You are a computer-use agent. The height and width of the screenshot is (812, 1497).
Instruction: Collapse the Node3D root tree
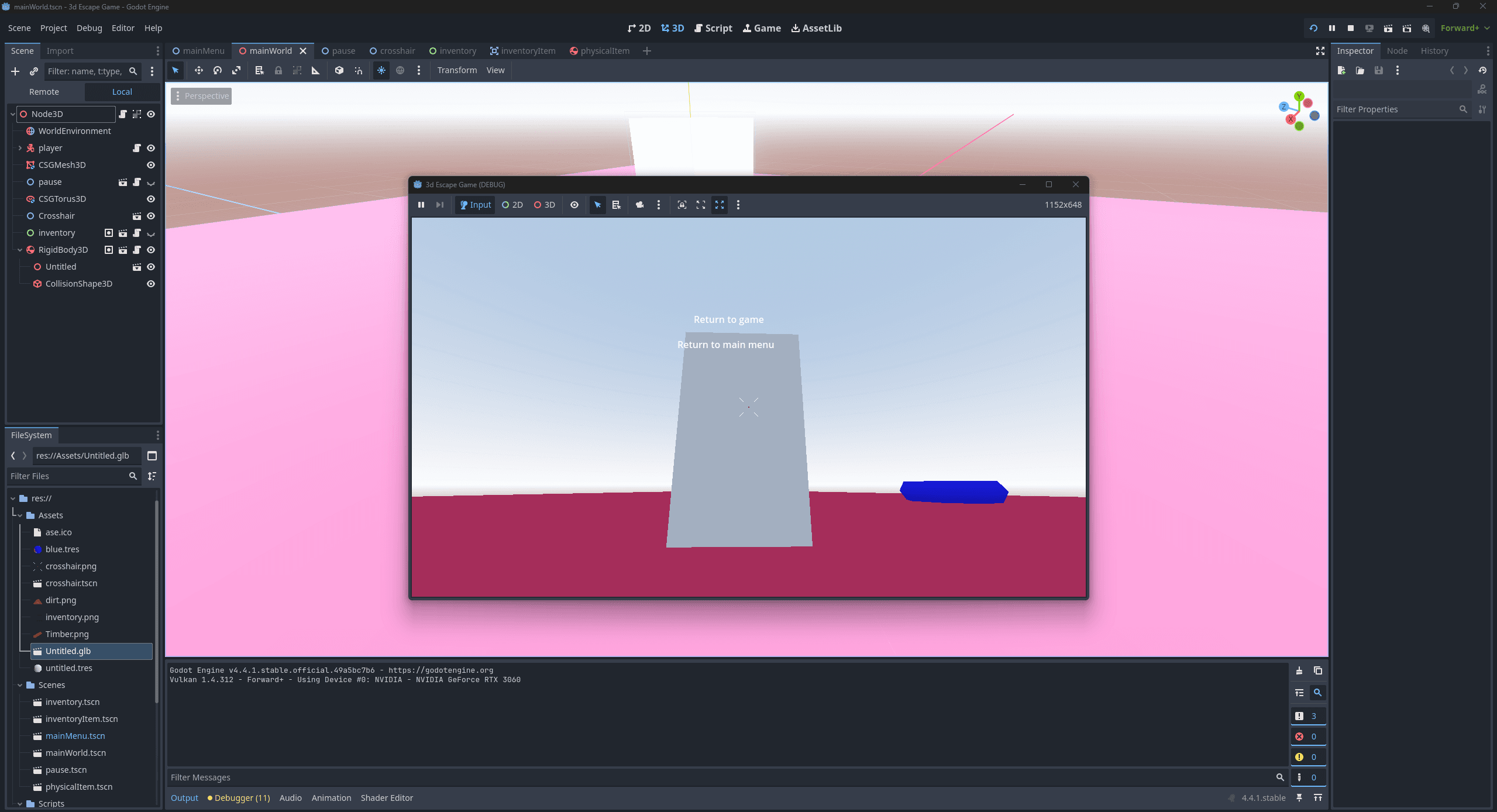pyautogui.click(x=13, y=114)
